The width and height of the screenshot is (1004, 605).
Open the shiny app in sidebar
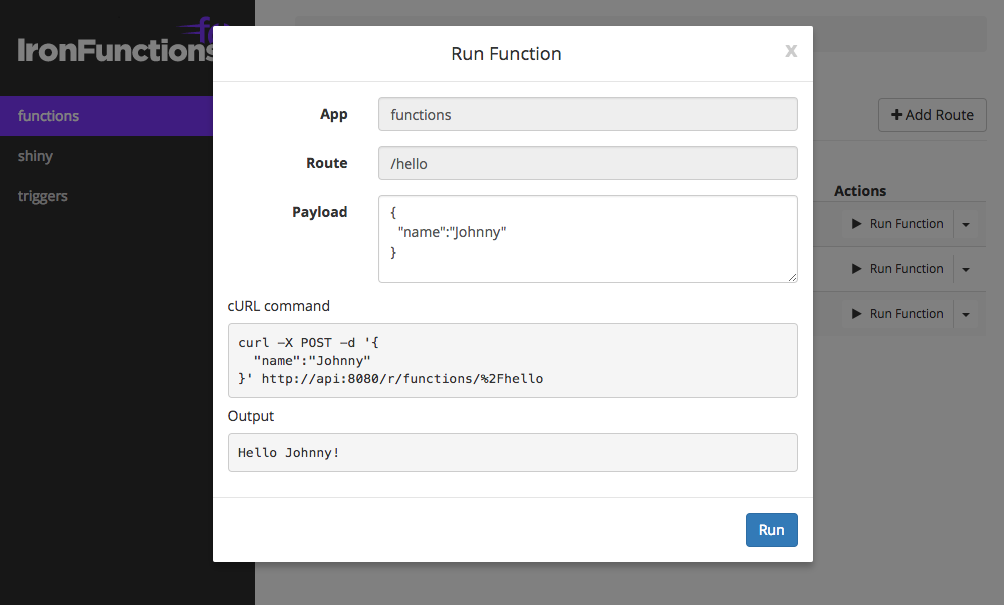click(35, 156)
